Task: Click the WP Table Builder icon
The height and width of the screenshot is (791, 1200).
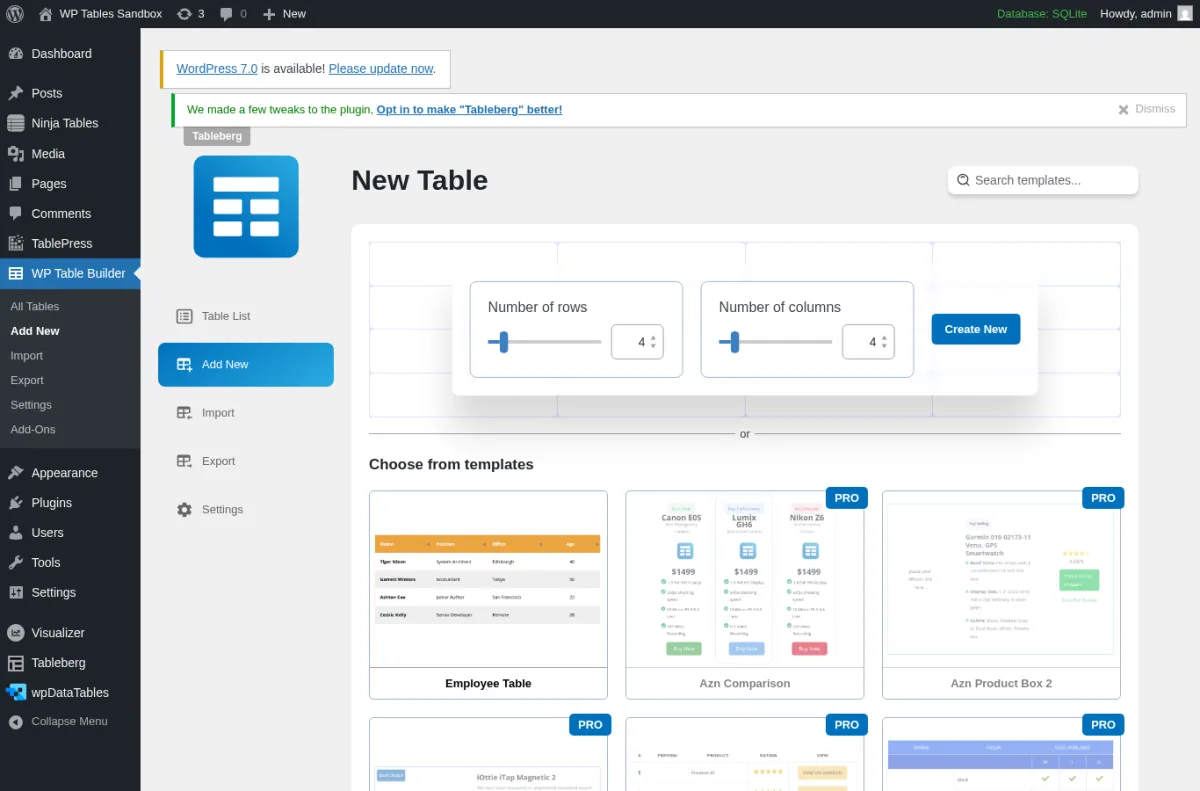Action: [x=16, y=273]
